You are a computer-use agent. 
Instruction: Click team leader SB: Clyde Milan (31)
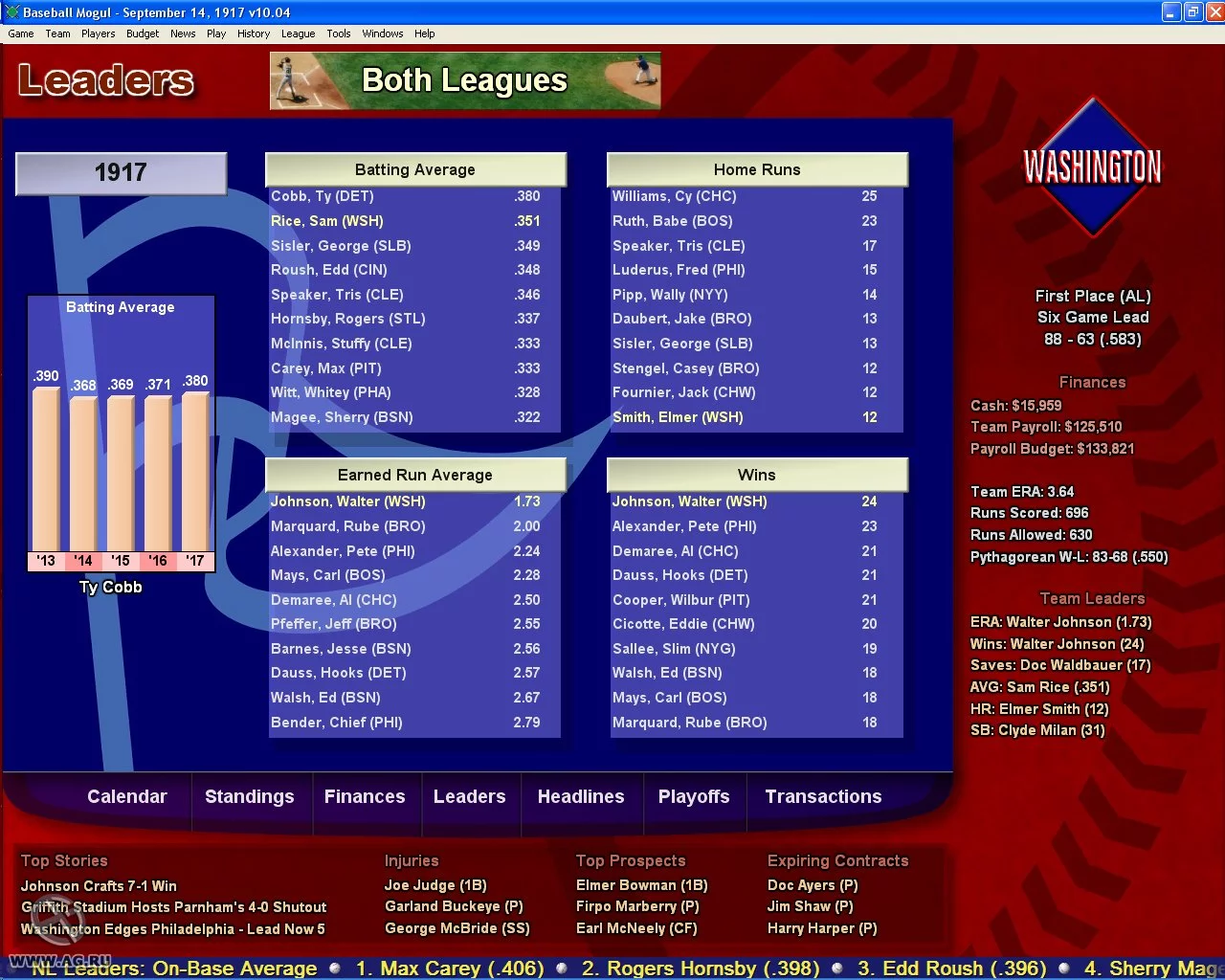click(1038, 730)
